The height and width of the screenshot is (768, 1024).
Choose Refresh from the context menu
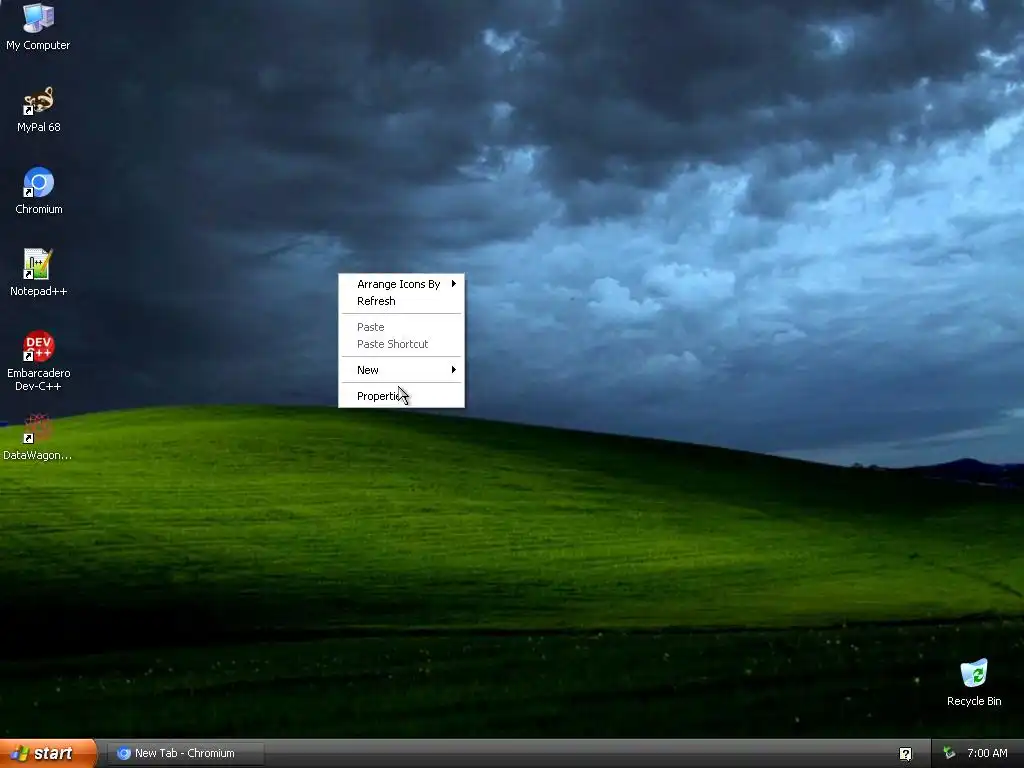tap(402, 301)
